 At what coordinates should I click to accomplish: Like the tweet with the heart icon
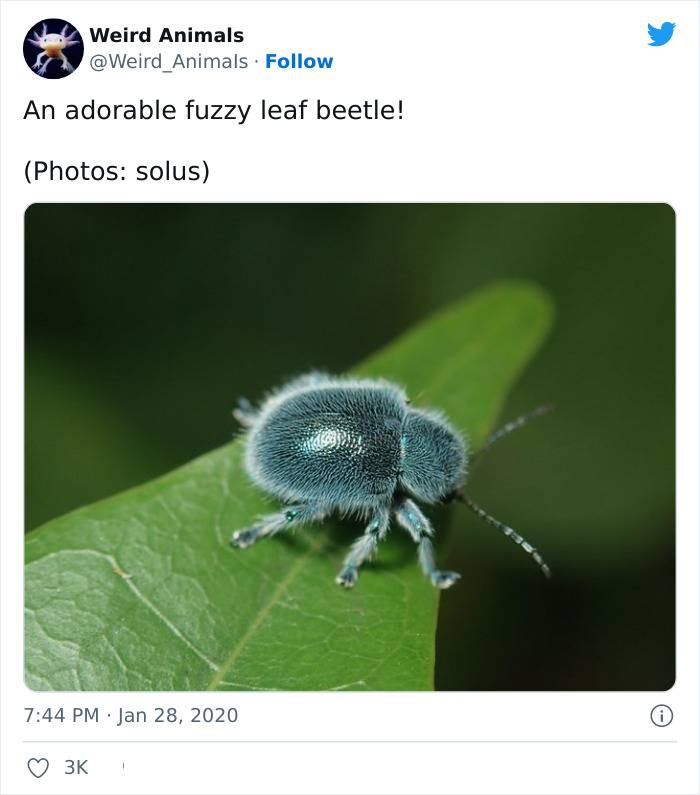[38, 768]
